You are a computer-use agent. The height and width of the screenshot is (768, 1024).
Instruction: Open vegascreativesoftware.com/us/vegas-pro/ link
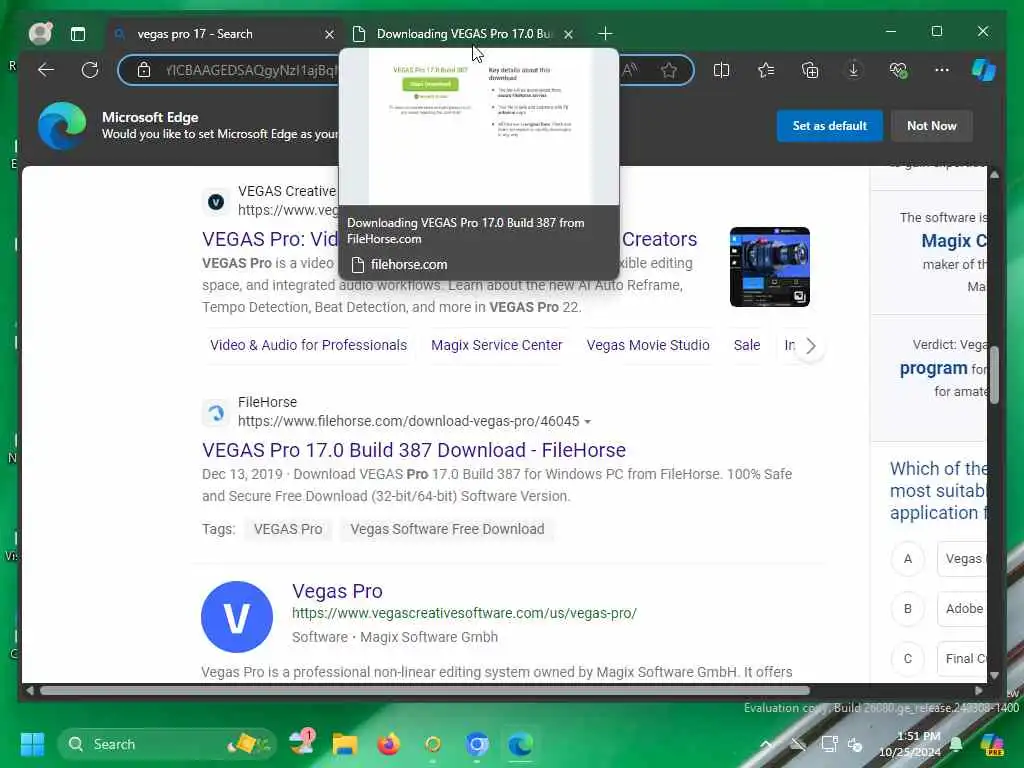click(x=464, y=613)
